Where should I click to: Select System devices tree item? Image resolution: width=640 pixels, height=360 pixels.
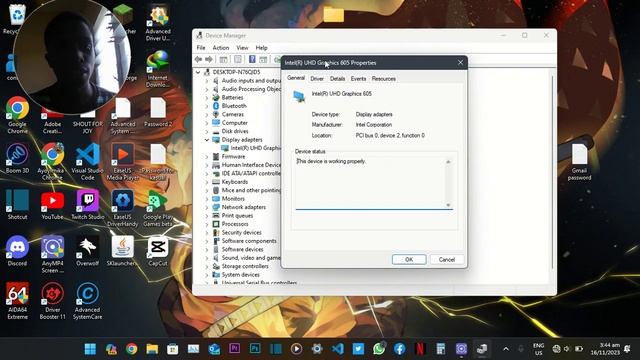(x=240, y=275)
